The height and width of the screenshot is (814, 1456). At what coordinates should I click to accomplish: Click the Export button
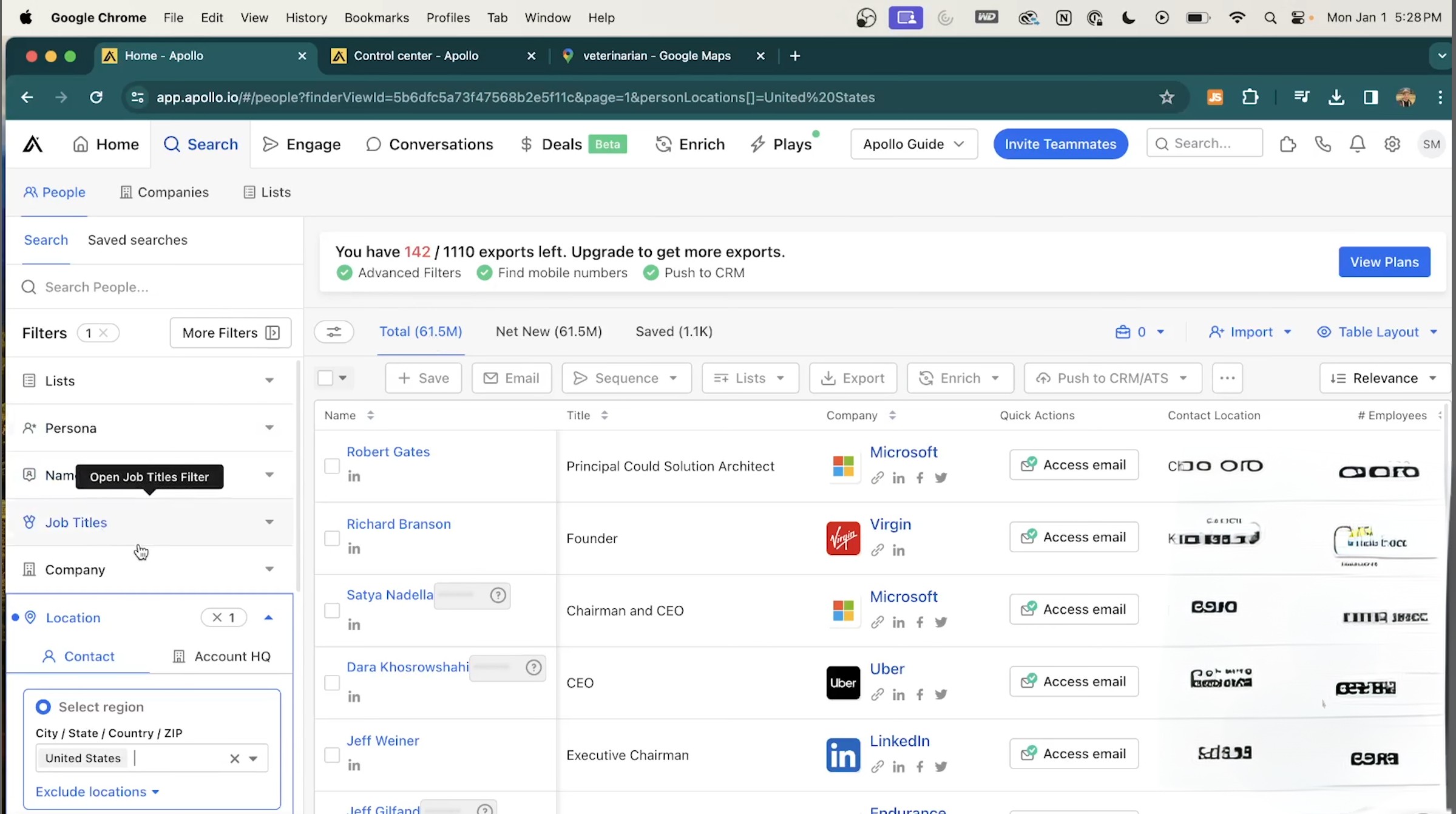pos(853,378)
